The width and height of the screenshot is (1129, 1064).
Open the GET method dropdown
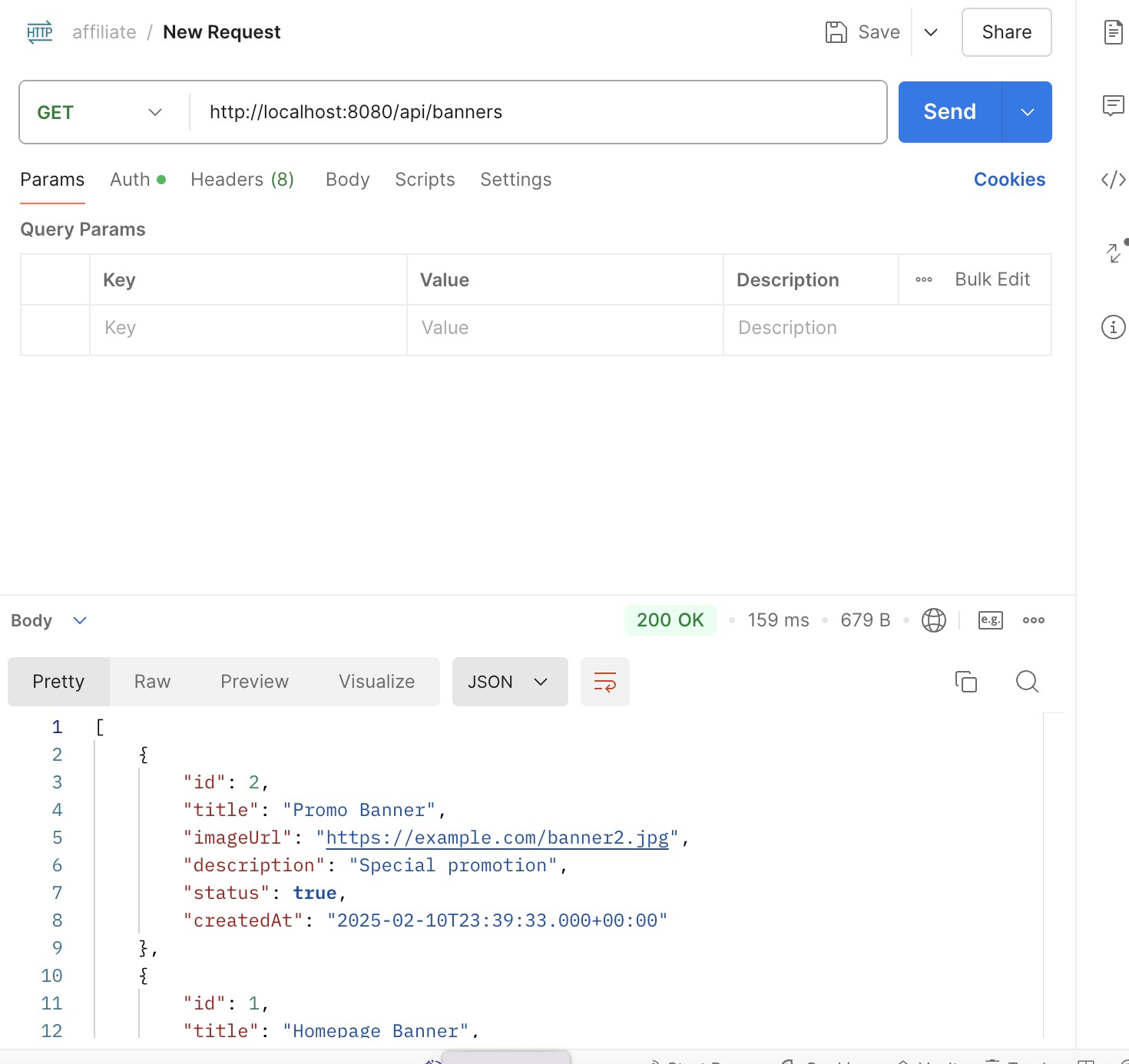[100, 112]
